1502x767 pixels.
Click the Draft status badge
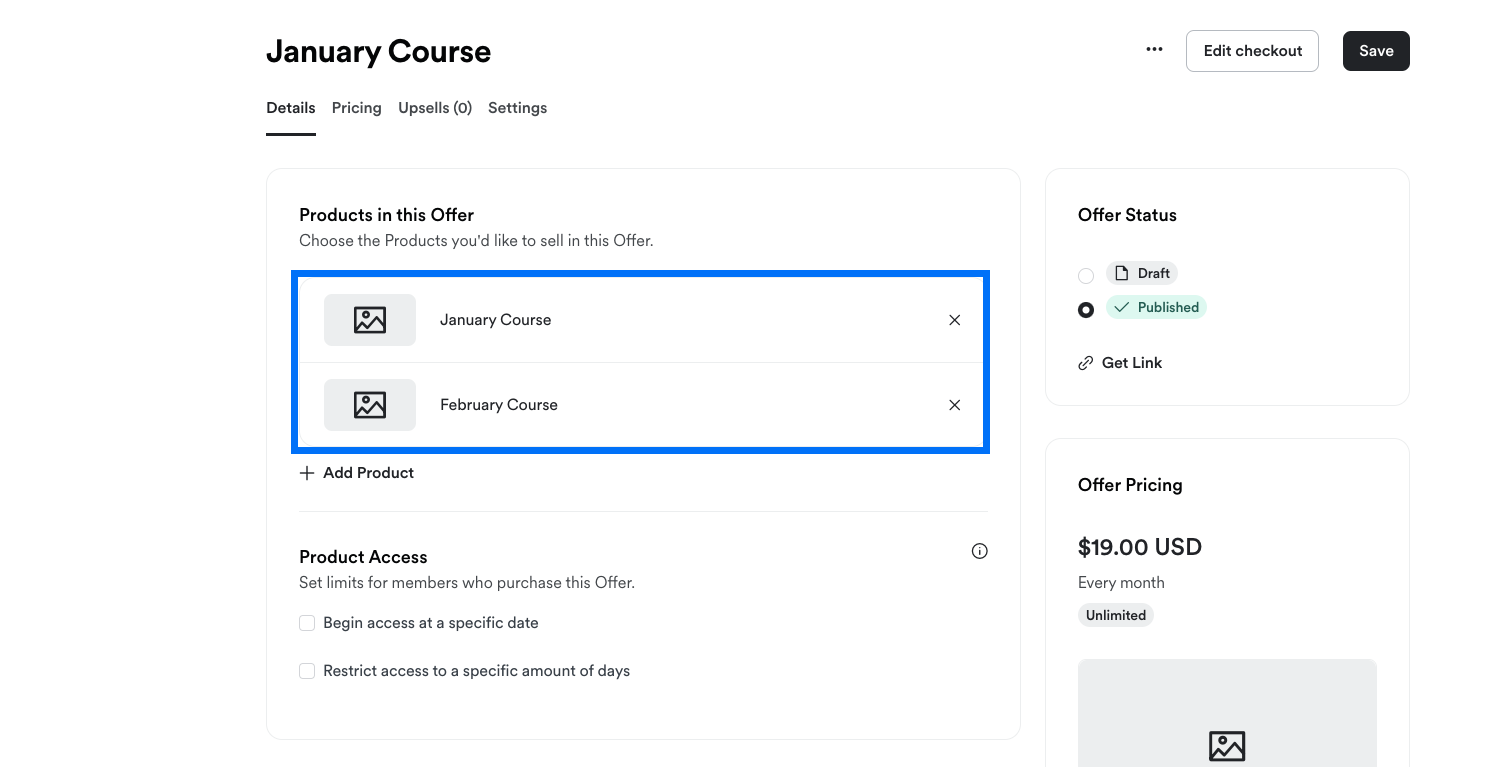point(1141,272)
